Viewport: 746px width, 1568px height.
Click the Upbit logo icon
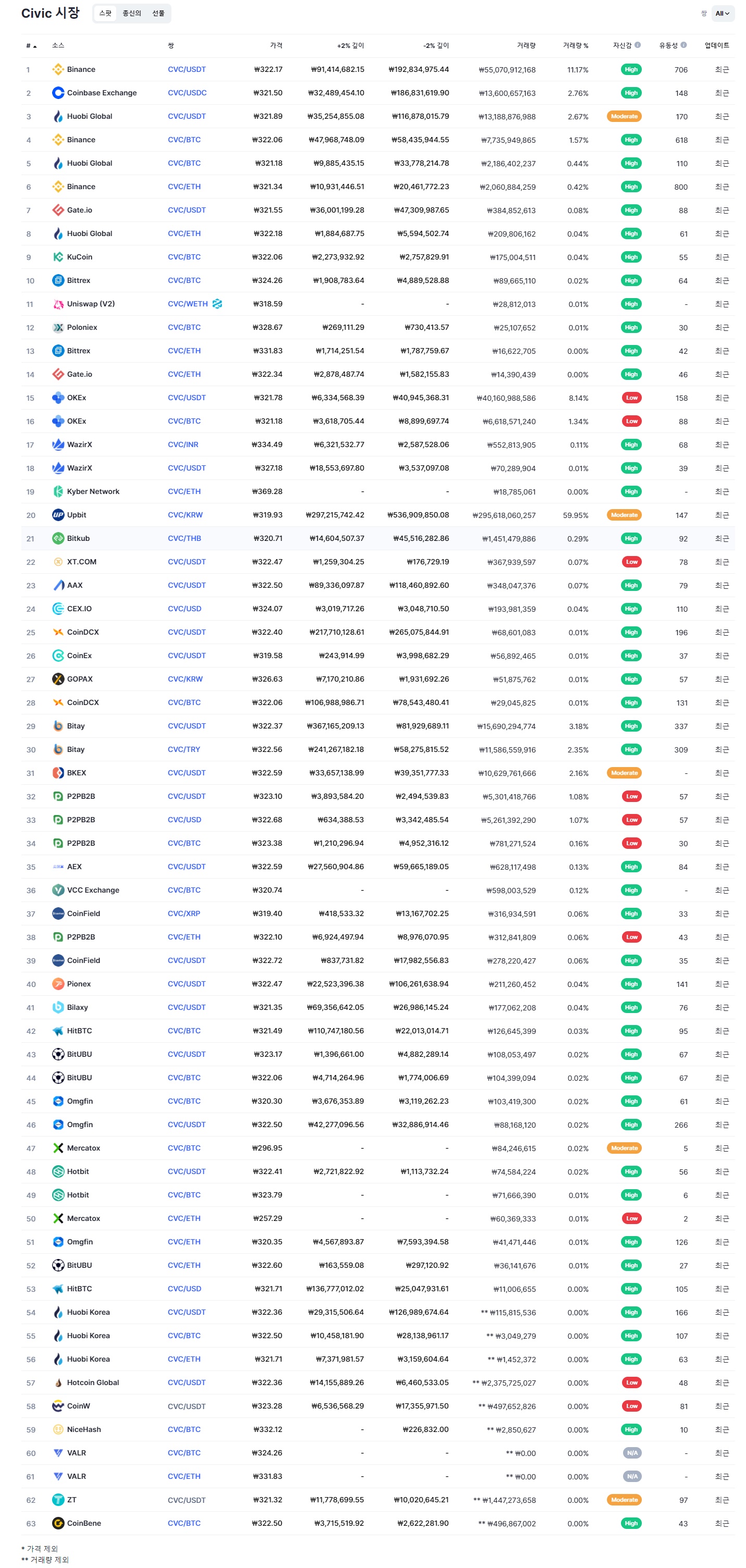(x=58, y=515)
